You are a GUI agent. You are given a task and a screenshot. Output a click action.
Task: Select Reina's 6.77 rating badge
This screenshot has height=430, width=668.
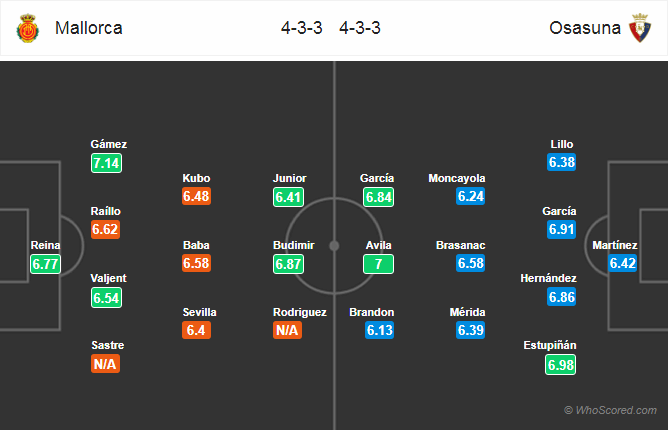pos(46,264)
